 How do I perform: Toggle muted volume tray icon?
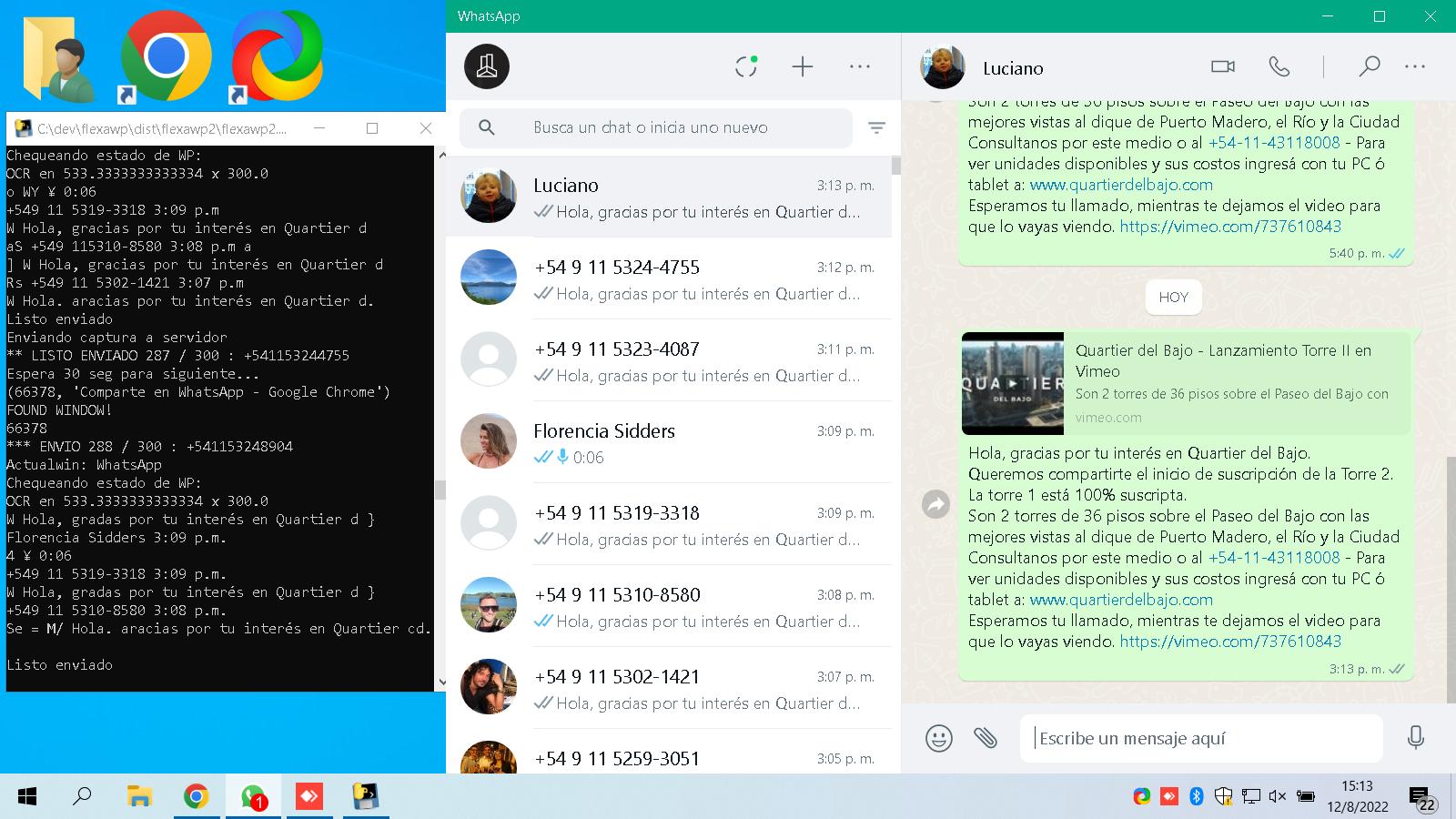click(1277, 796)
